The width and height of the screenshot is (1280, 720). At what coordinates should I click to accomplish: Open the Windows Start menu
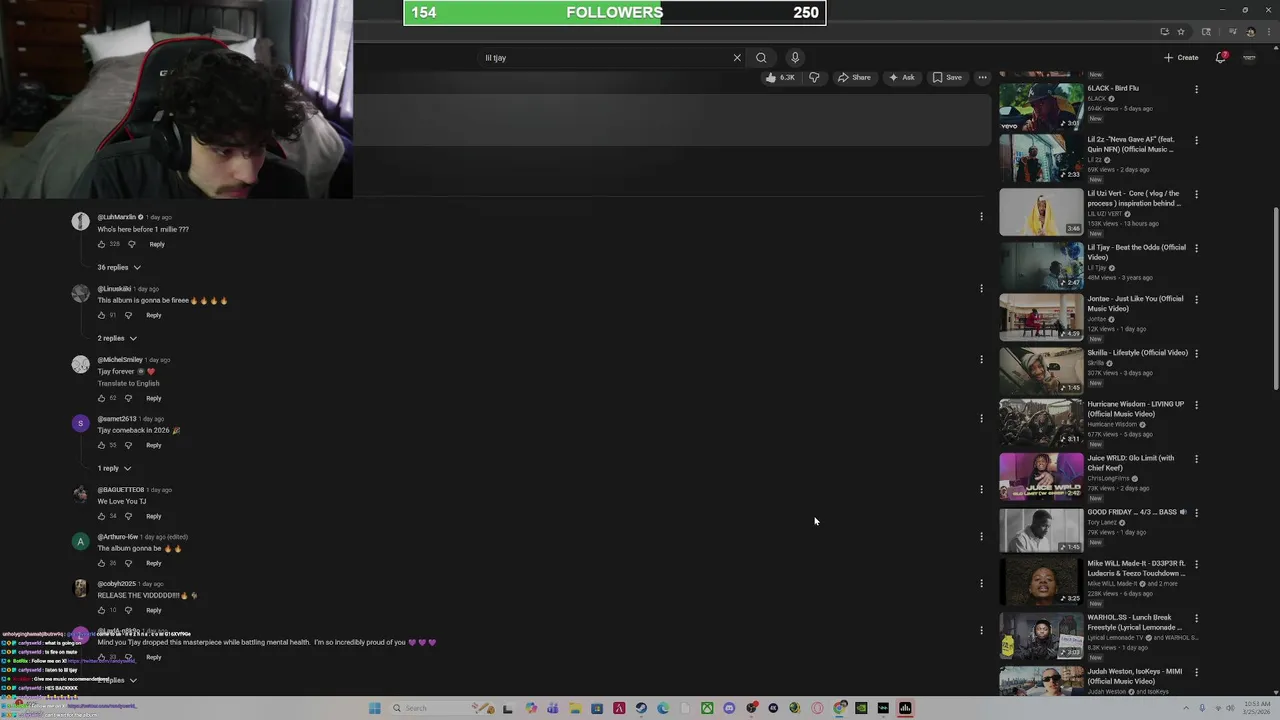tap(375, 708)
